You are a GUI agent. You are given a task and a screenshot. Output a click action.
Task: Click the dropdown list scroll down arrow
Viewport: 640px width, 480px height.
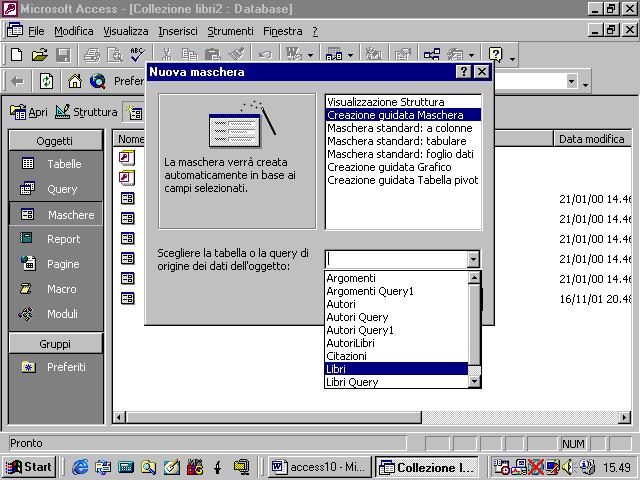pos(474,382)
